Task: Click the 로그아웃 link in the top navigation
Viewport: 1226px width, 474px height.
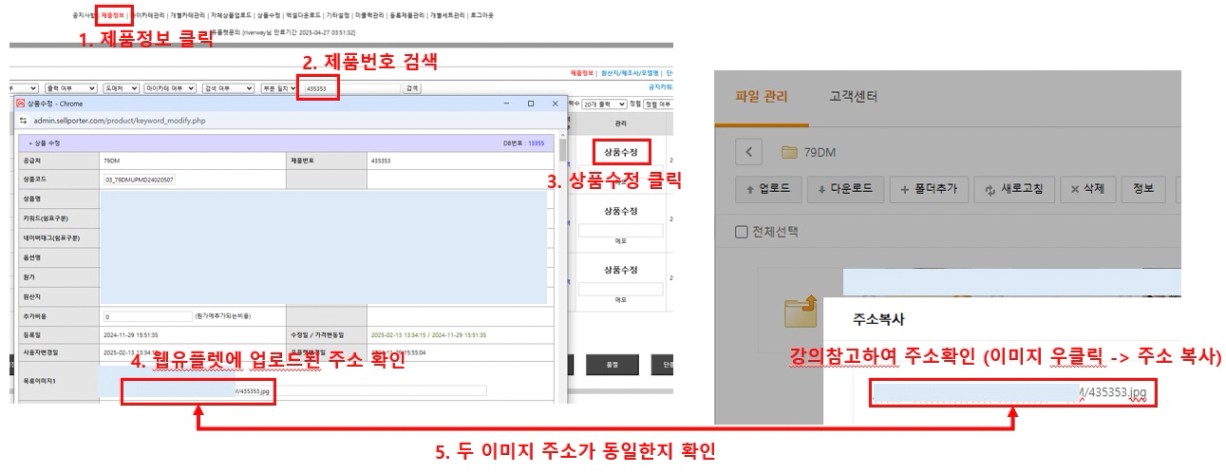Action: click(x=482, y=16)
